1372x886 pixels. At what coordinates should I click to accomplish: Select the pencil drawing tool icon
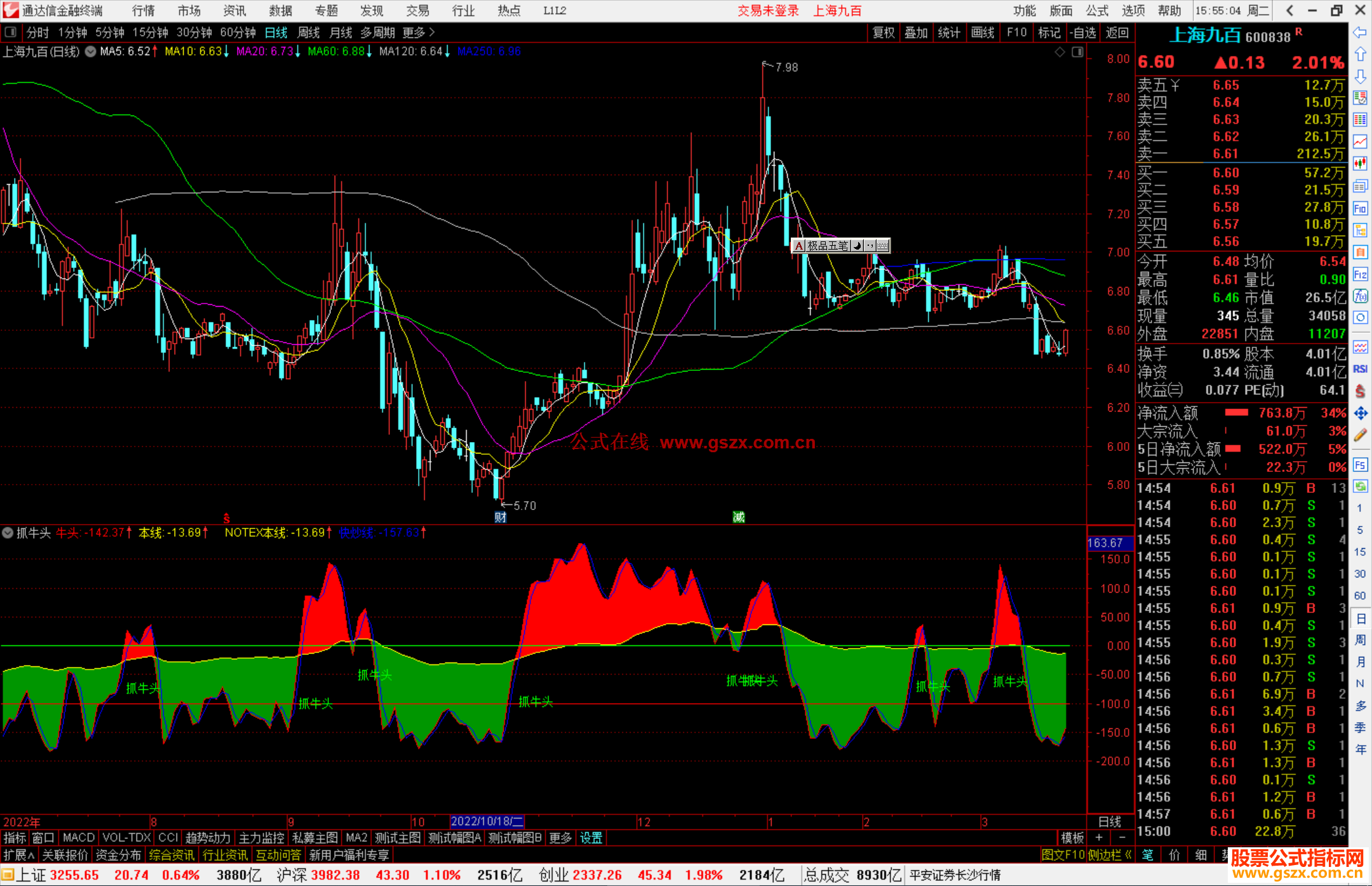click(1360, 435)
